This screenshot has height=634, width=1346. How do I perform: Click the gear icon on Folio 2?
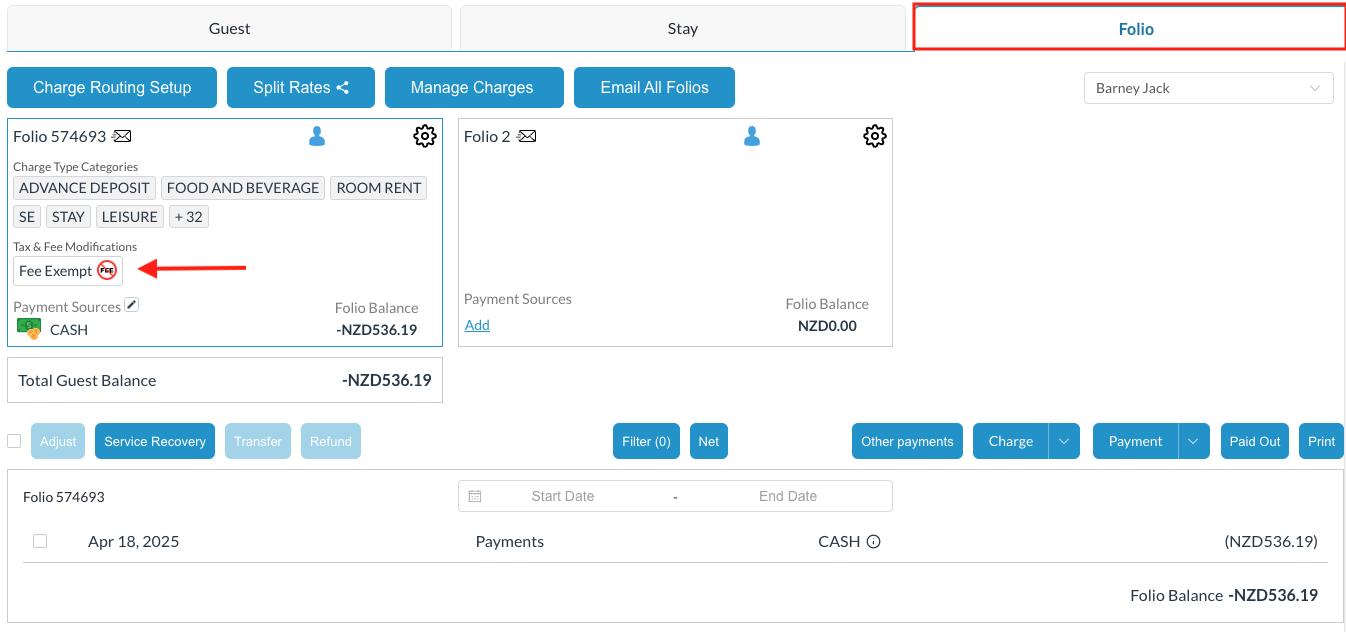click(875, 136)
